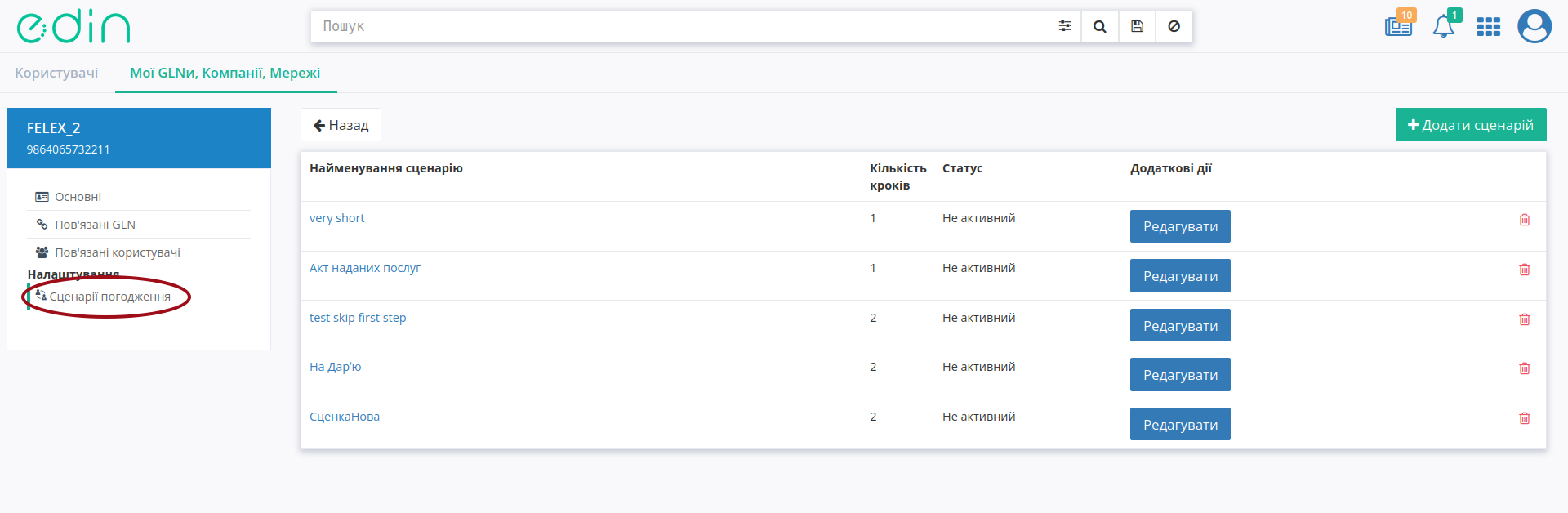Open the apps grid menu
This screenshot has height=513, width=1568.
(x=1489, y=27)
